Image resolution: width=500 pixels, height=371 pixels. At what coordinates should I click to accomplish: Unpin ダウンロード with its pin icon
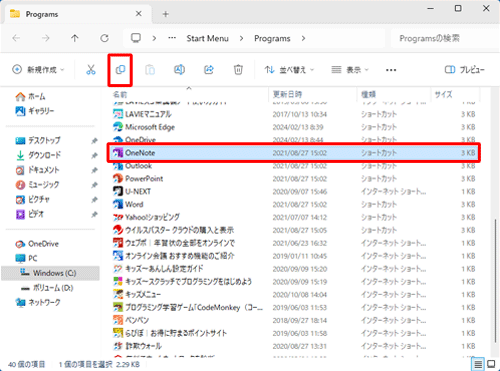(x=94, y=155)
